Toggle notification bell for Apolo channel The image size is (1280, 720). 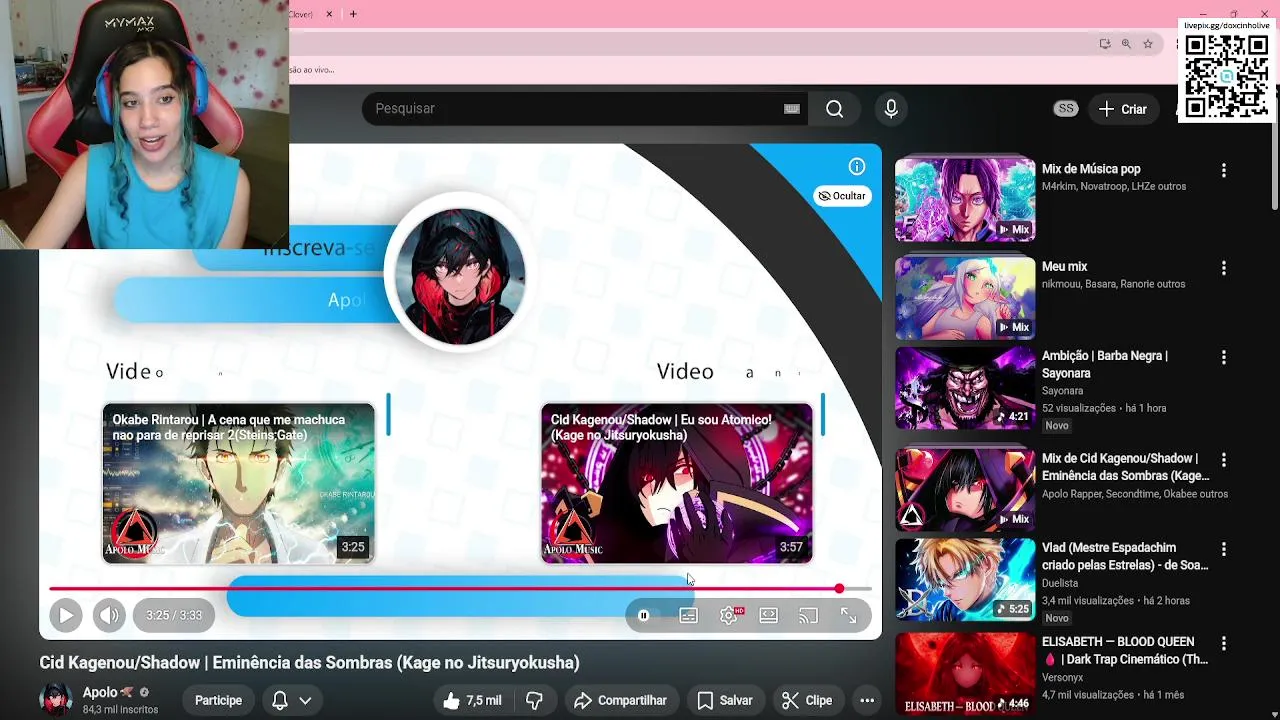click(x=280, y=701)
